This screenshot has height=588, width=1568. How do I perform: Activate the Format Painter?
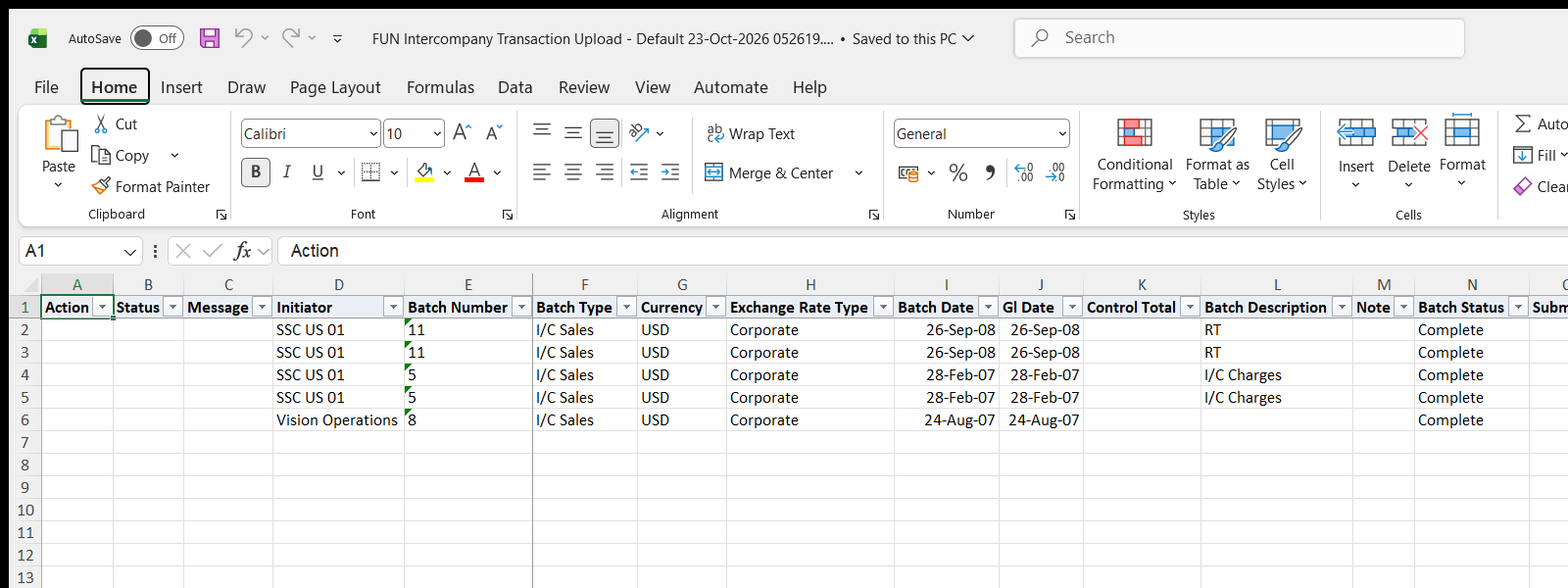(151, 186)
